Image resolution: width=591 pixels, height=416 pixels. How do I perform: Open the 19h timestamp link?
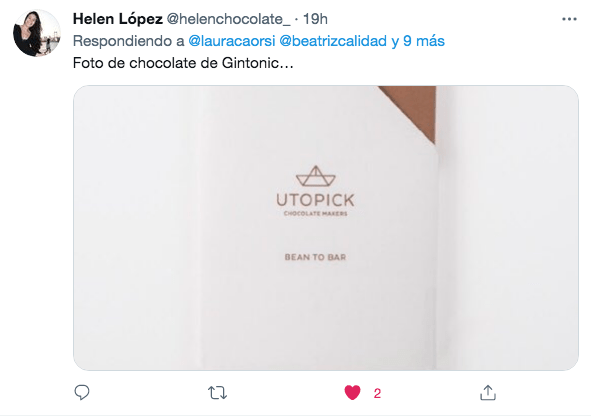315,19
